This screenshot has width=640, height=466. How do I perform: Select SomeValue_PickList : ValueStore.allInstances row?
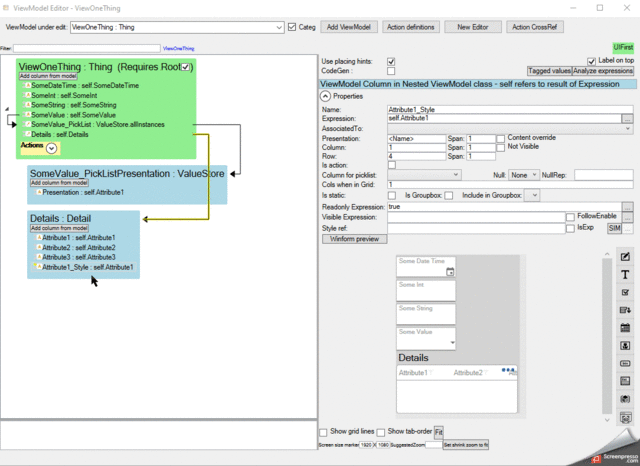click(x=98, y=125)
